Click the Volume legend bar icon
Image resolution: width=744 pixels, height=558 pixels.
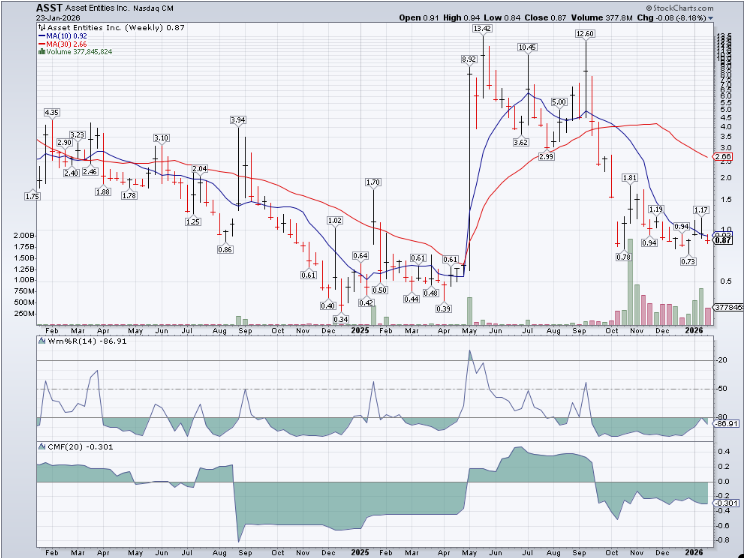tap(40, 52)
